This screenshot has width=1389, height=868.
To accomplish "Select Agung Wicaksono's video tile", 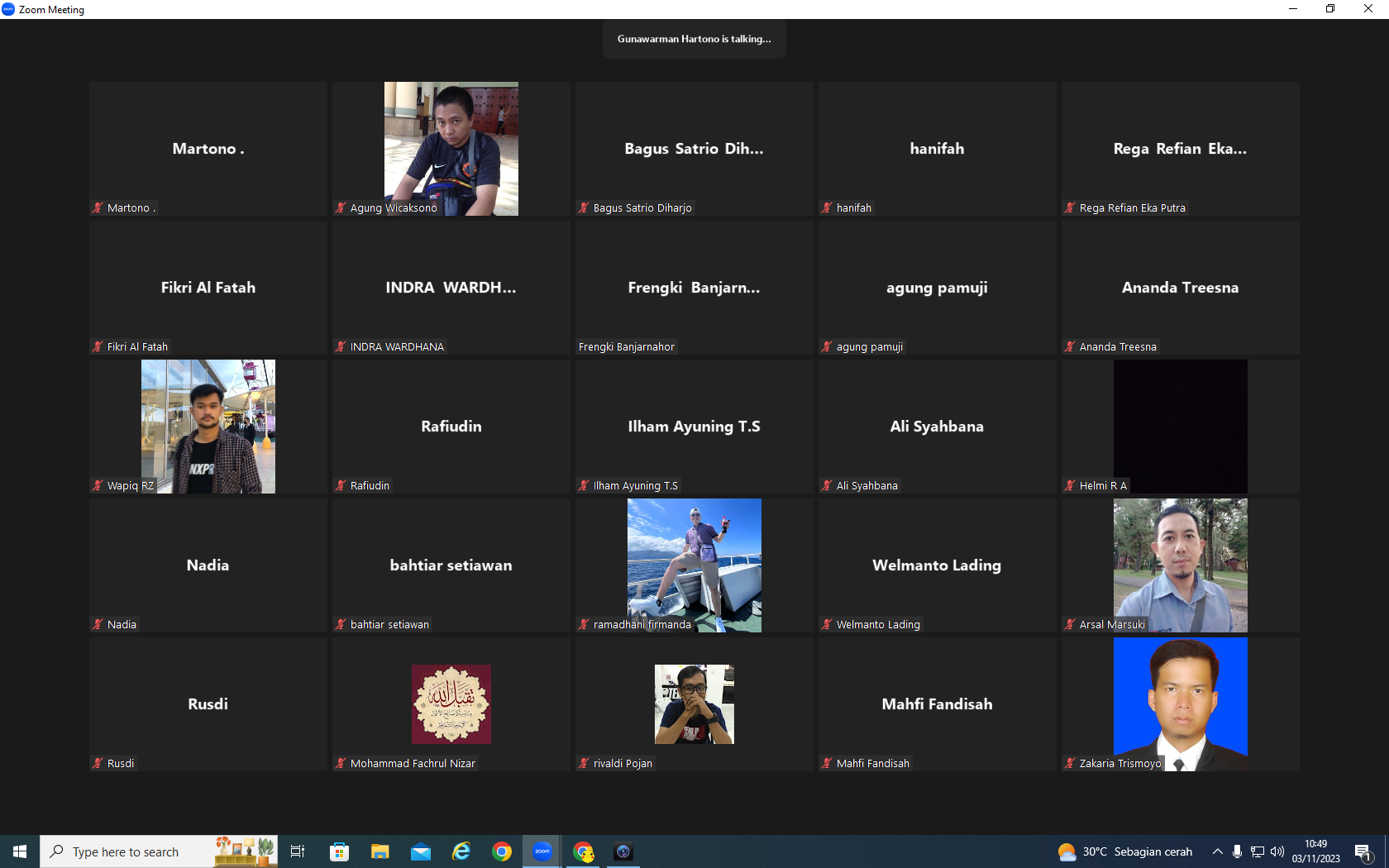I will pyautogui.click(x=451, y=149).
